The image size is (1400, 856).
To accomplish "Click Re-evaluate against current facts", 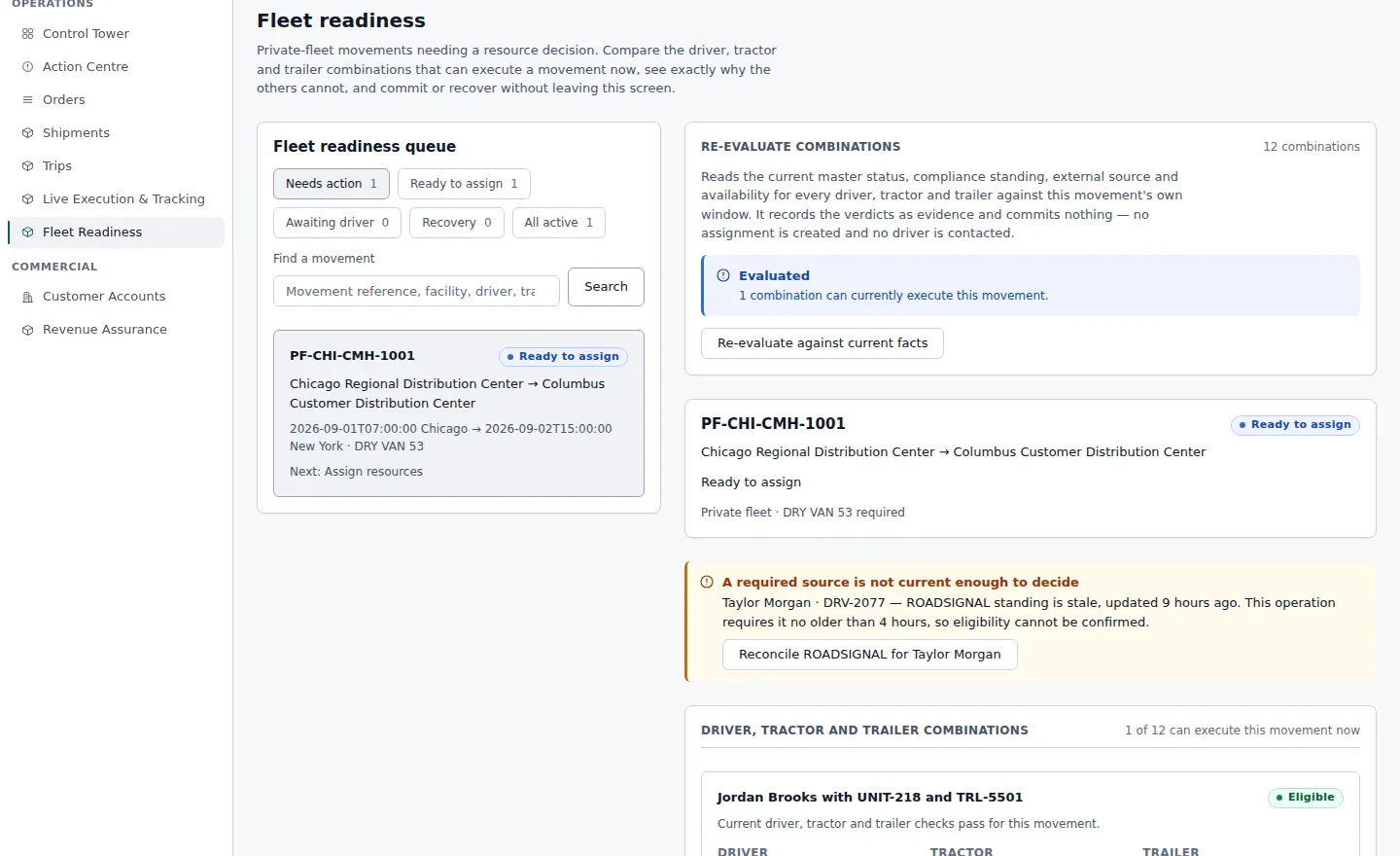I will coord(822,343).
